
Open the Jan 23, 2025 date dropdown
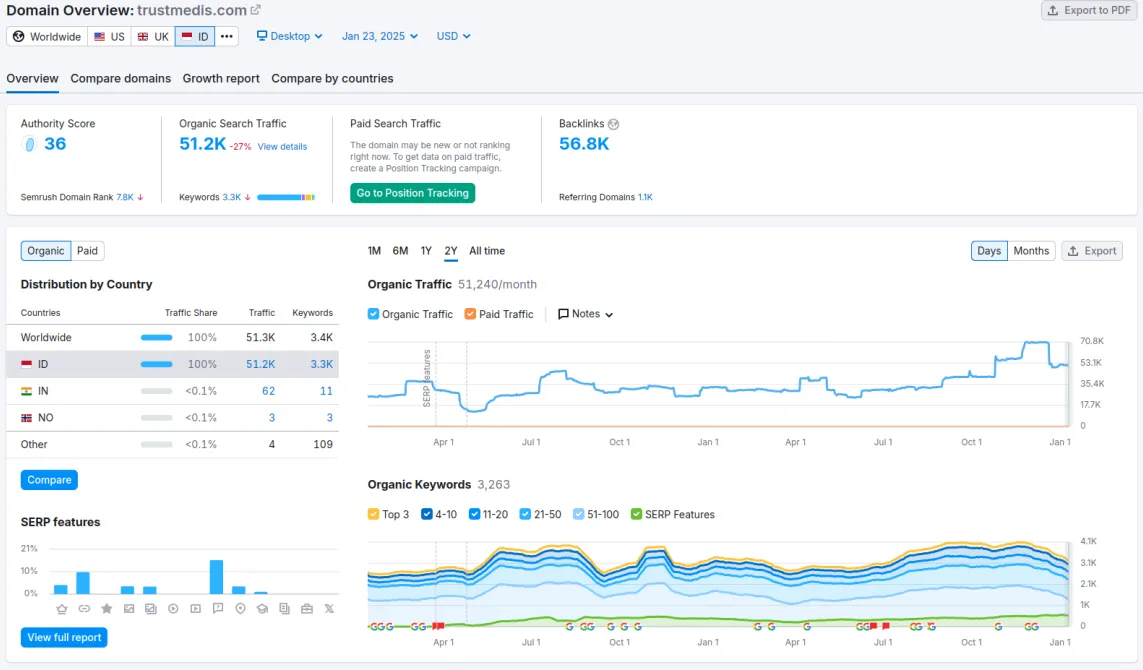(x=380, y=36)
